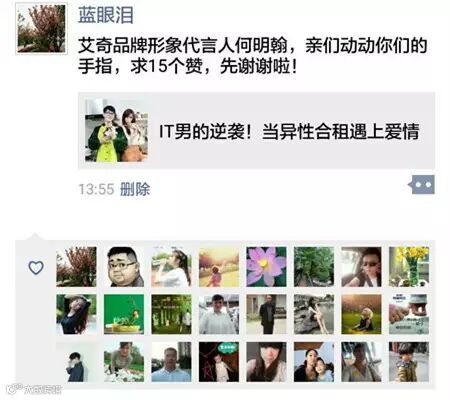Image resolution: width=450 pixels, height=400 pixels.
Task: Select first liker tree avatar
Action: pos(76,267)
